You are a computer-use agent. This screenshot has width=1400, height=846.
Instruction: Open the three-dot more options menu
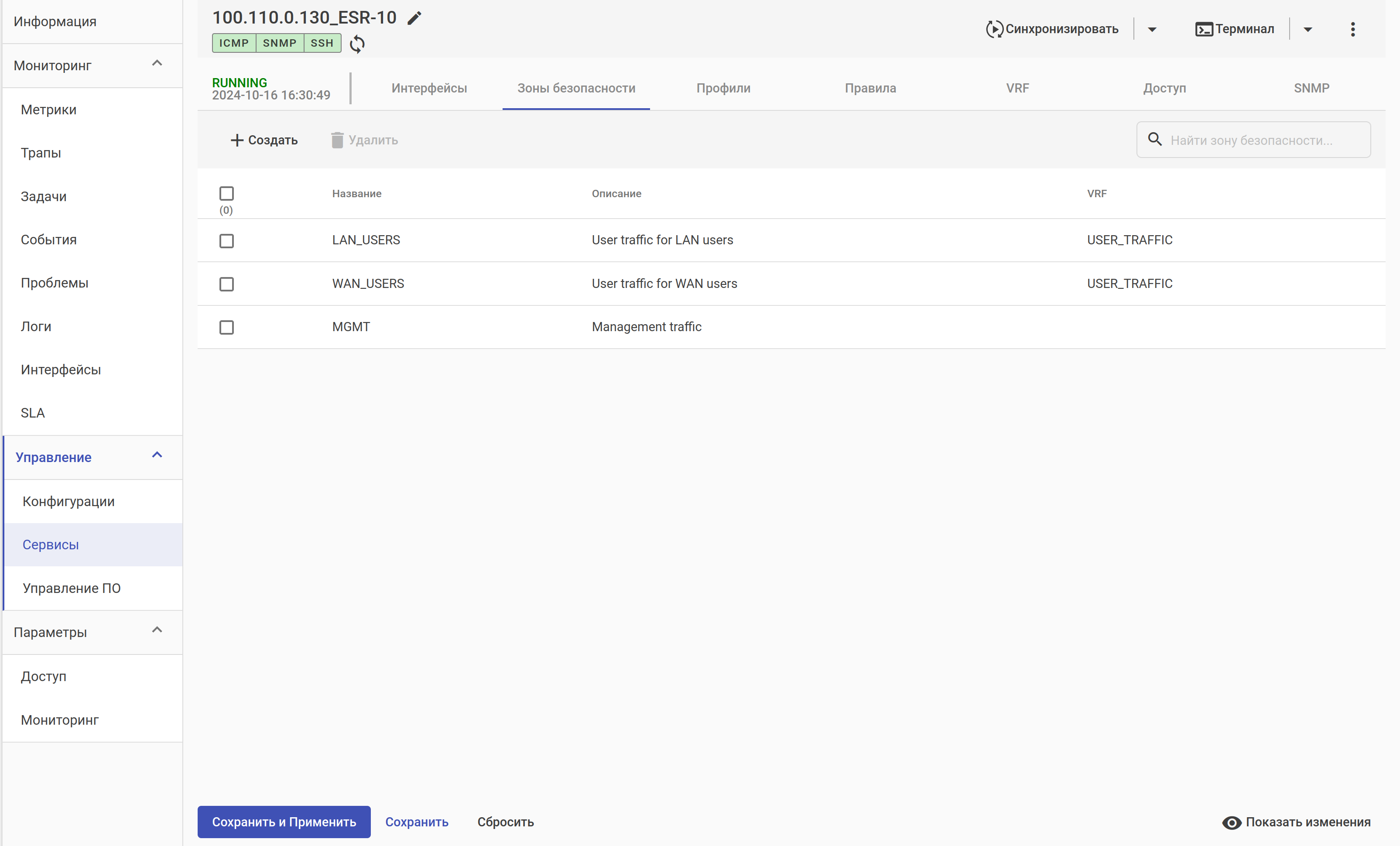(1352, 29)
